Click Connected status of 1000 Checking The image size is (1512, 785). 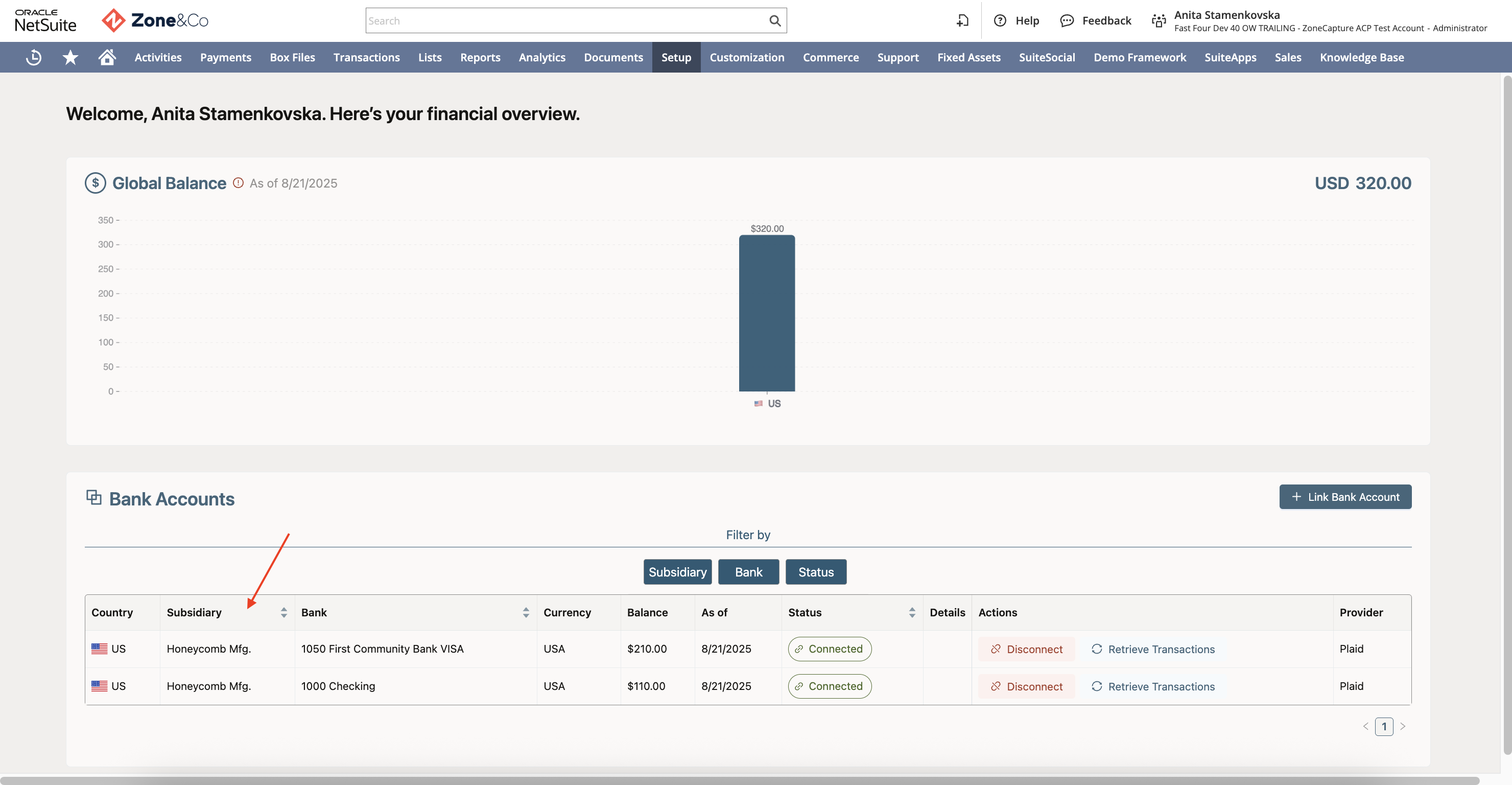tap(830, 686)
